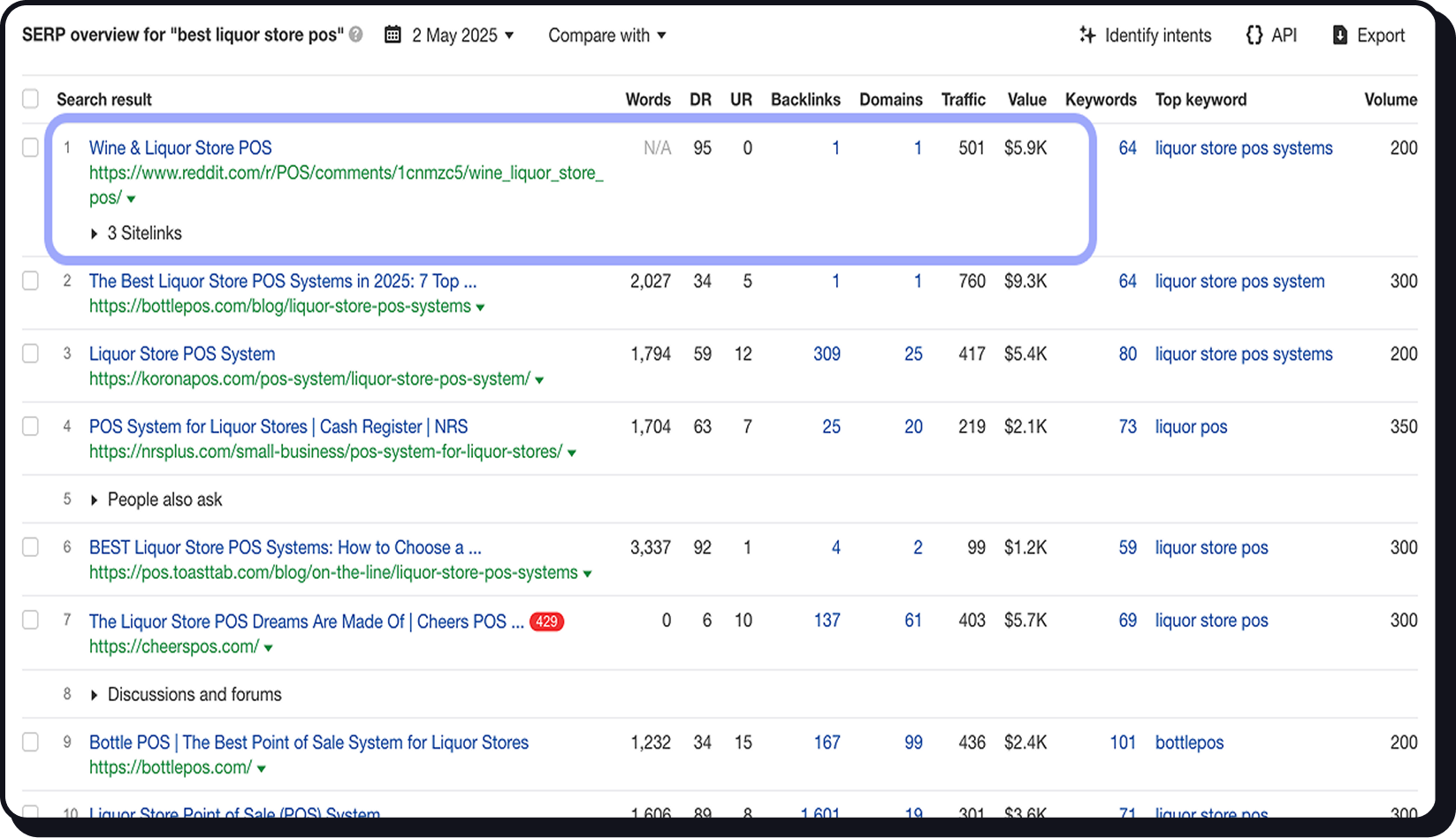Expand People also ask section
This screenshot has width=1456, height=838.
(x=156, y=499)
